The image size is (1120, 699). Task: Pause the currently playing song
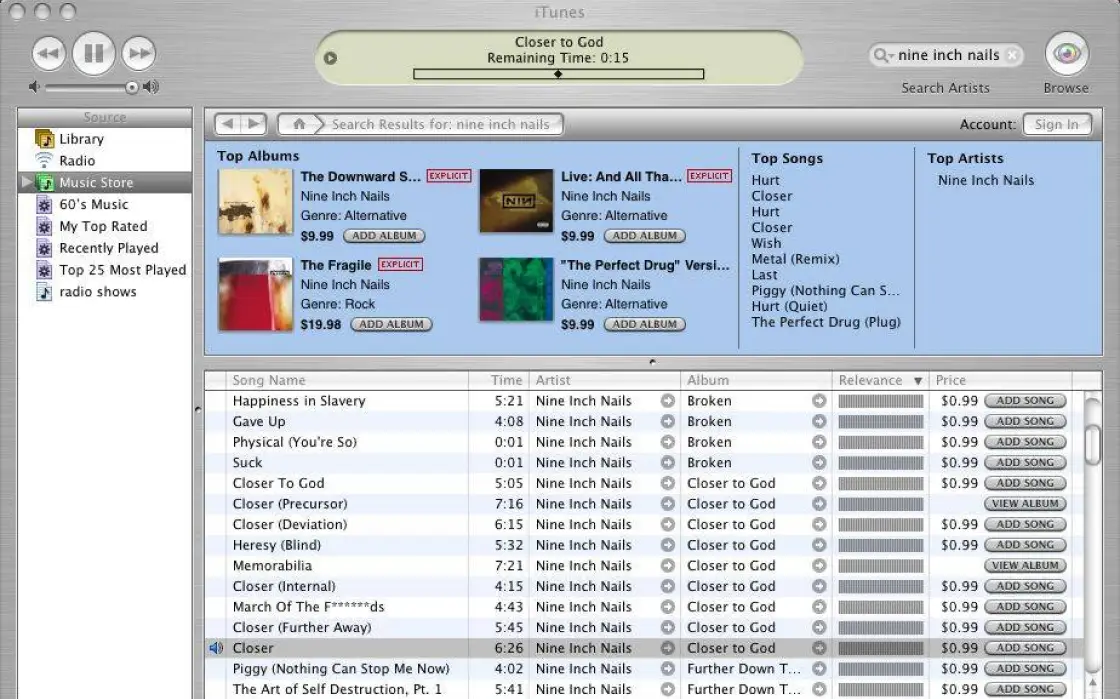click(94, 54)
